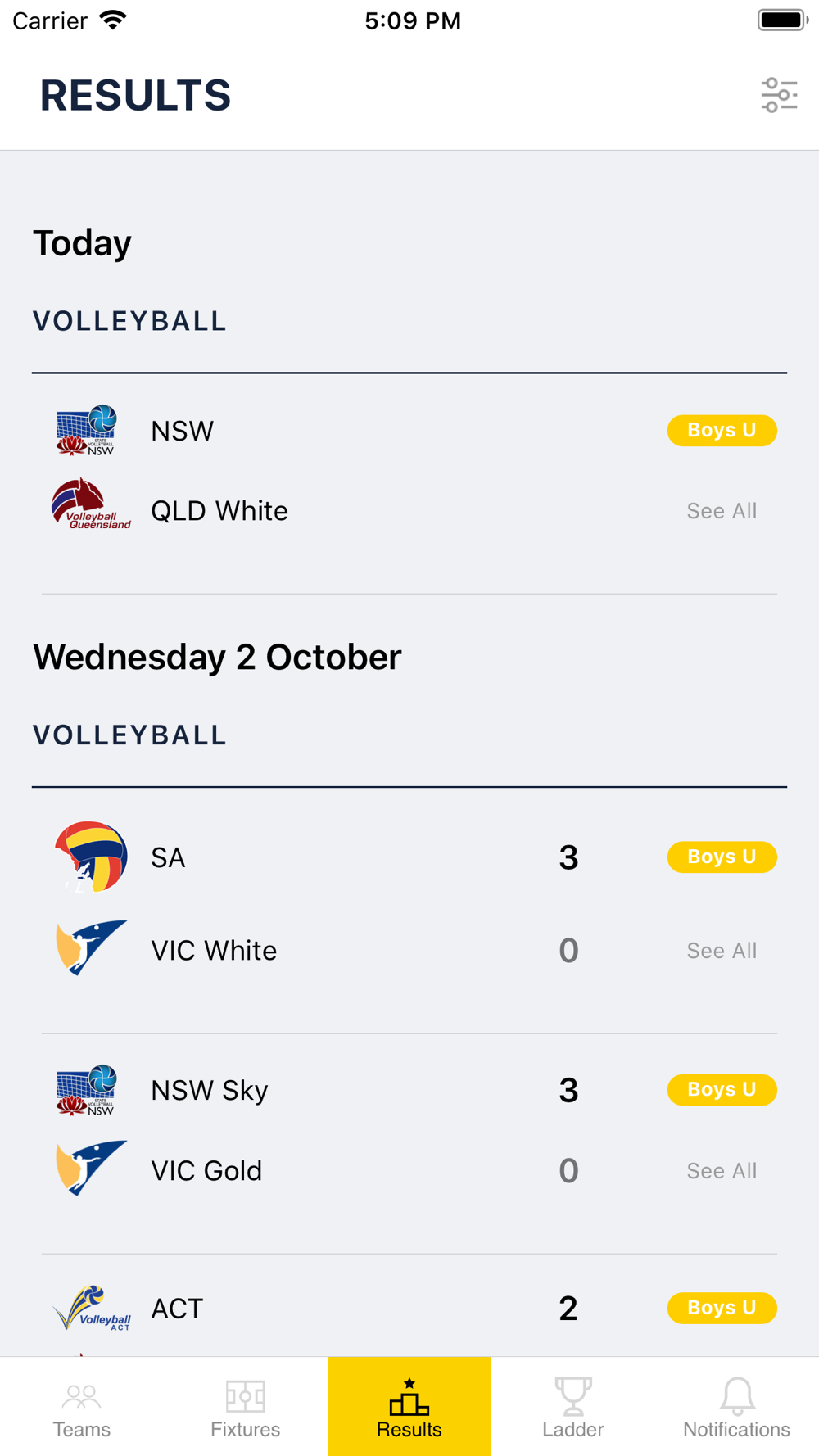The image size is (819, 1456).
Task: Open the NSW Sky match row
Action: click(x=409, y=1130)
